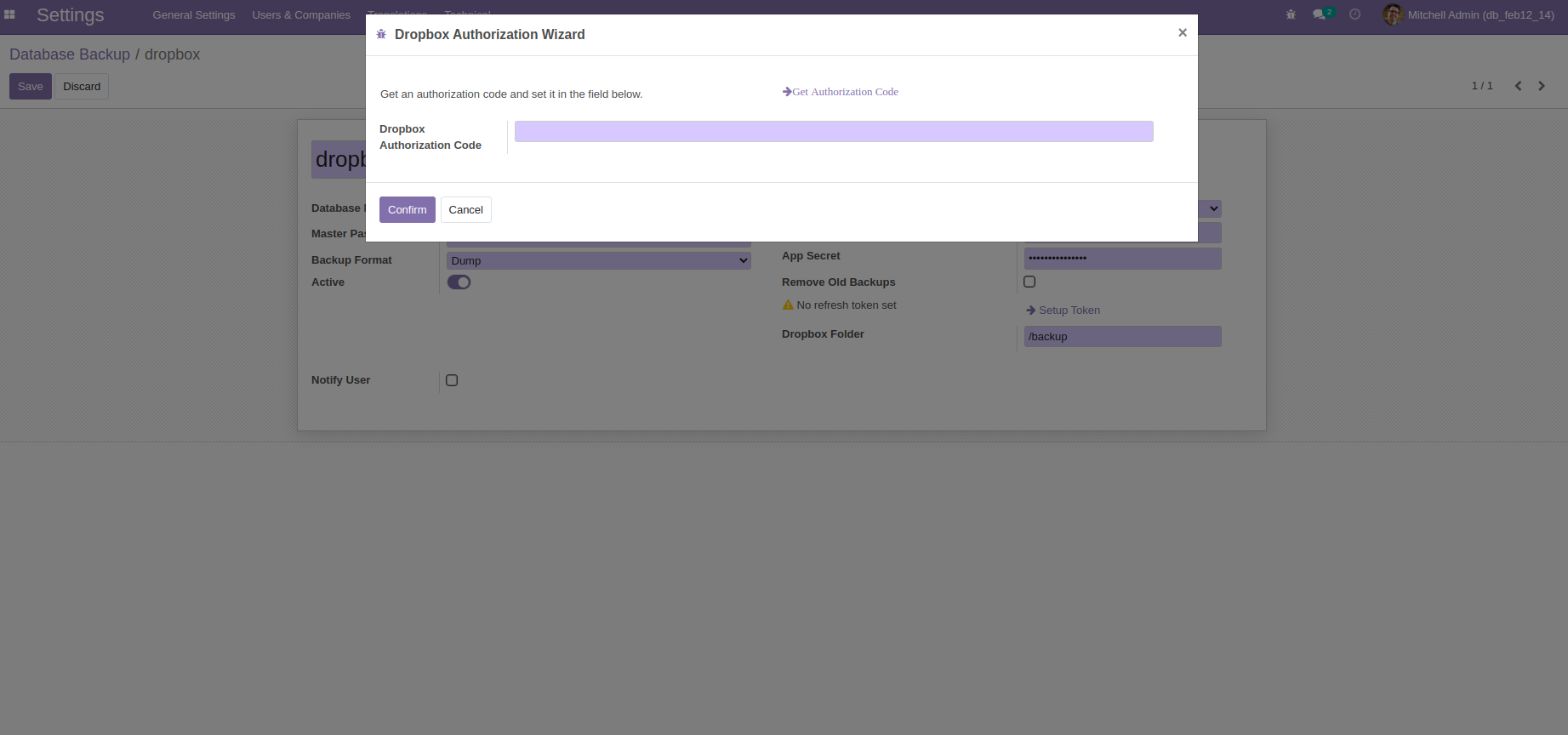Open the General Settings menu
This screenshot has width=1568, height=735.
point(194,14)
